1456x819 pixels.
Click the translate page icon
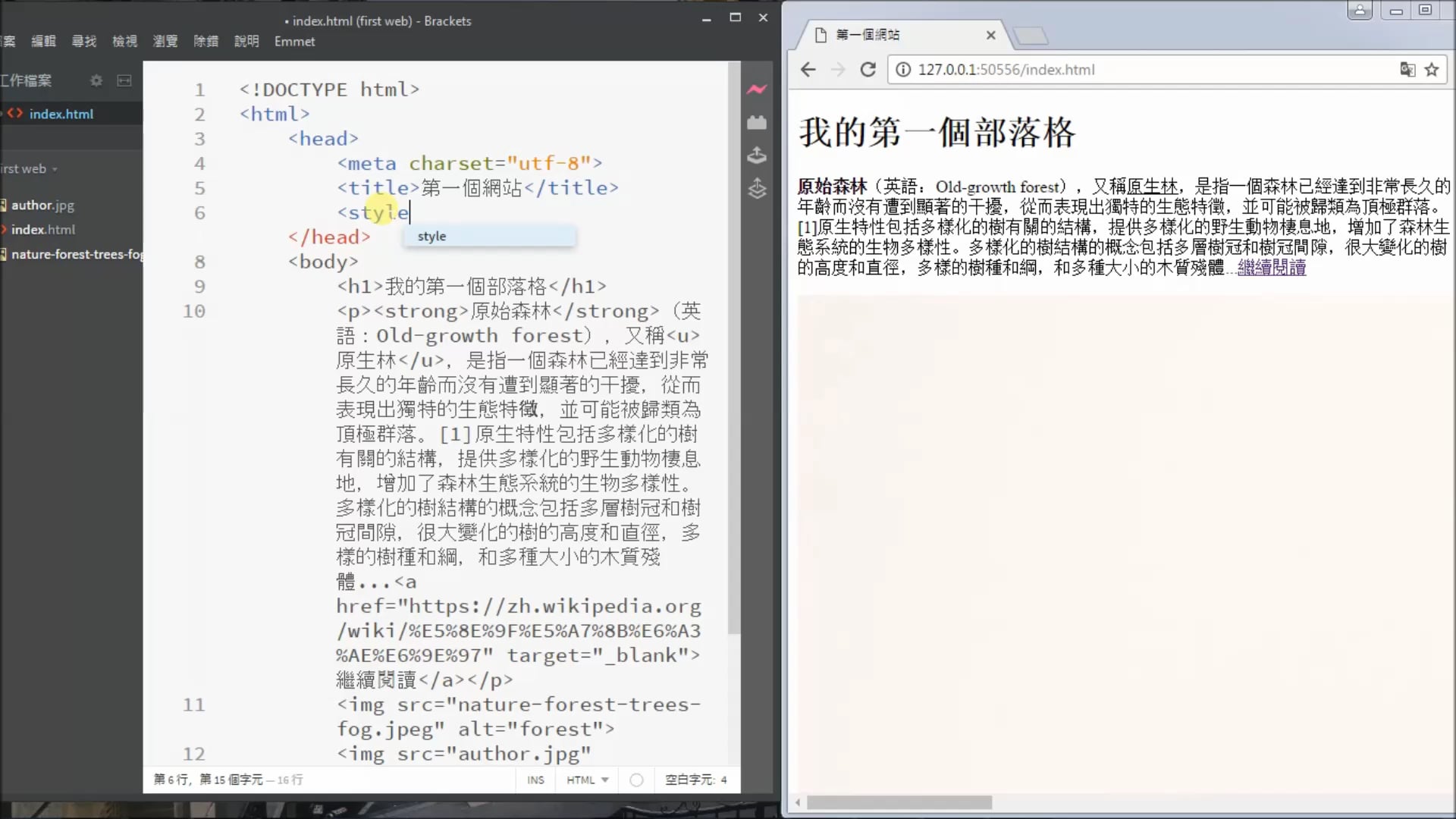[1407, 70]
